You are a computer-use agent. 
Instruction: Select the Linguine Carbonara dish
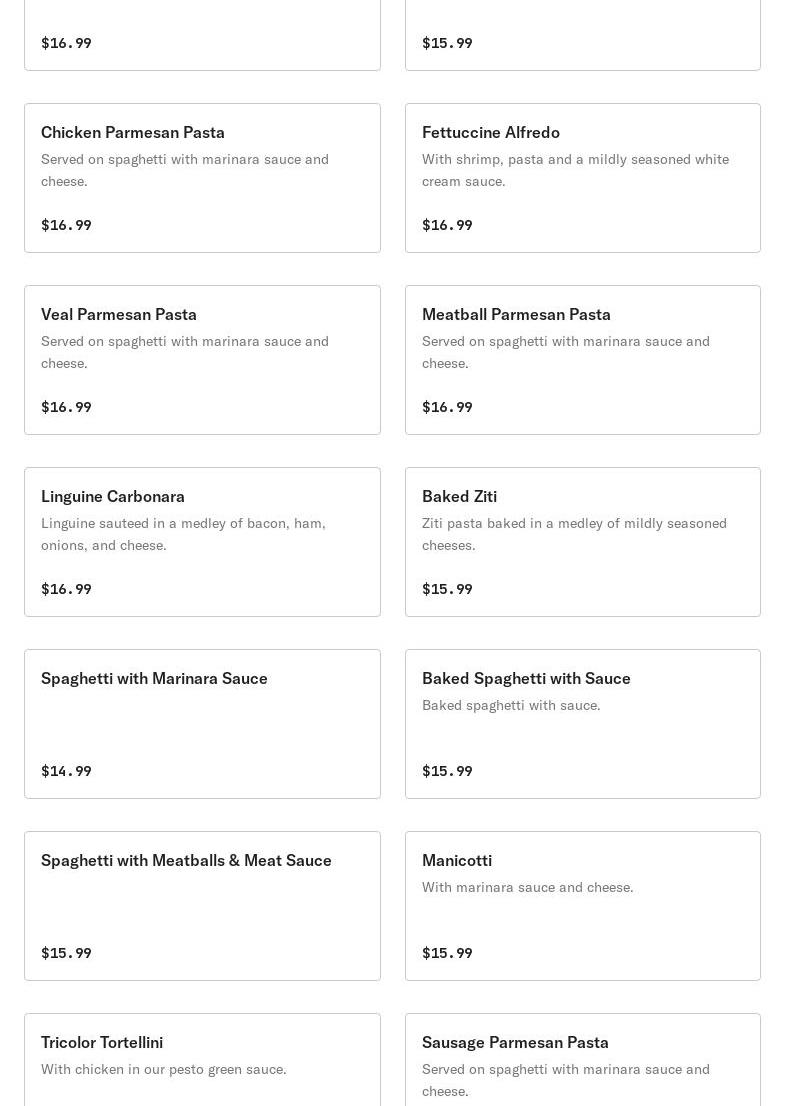tap(113, 496)
